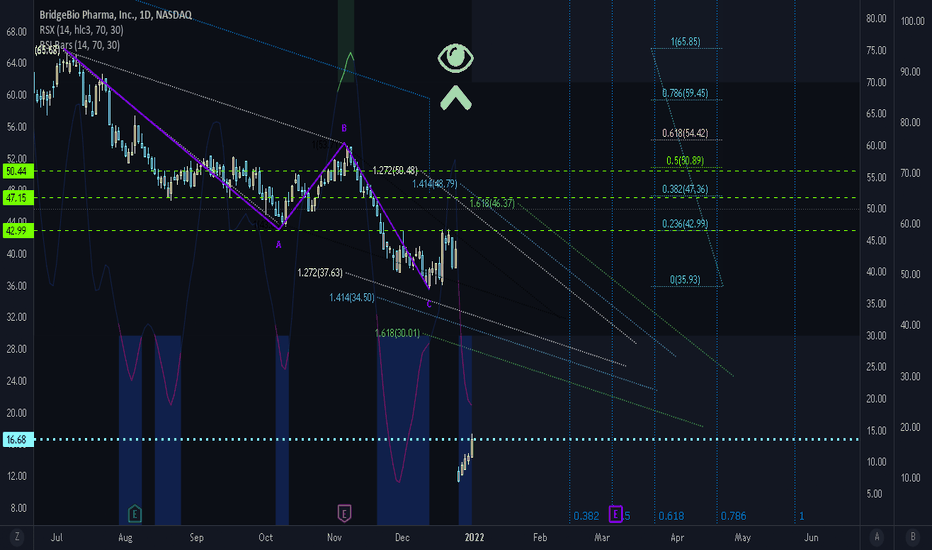Click the 50.44 green price label
The image size is (932, 550).
click(17, 171)
